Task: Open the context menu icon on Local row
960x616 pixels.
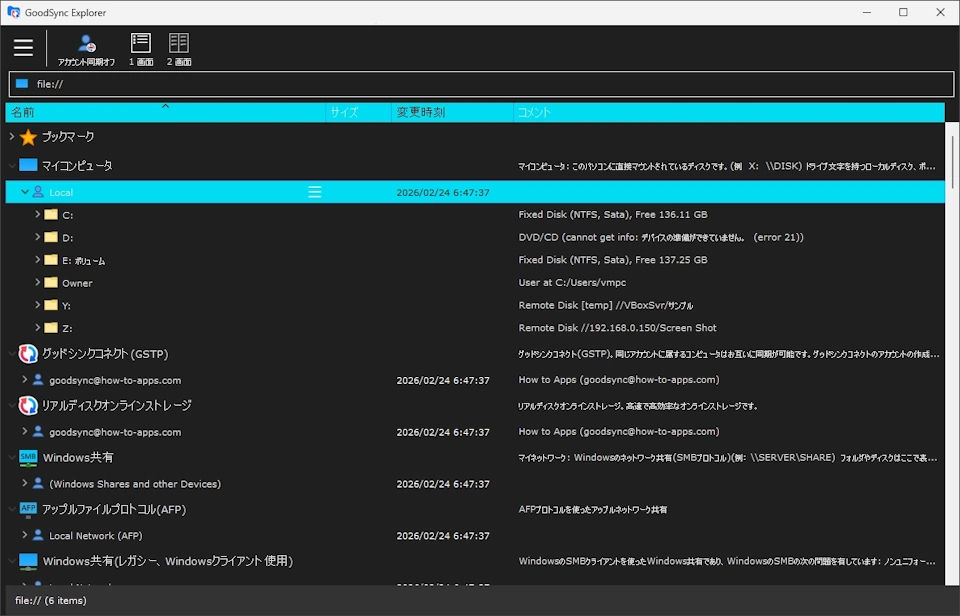Action: [315, 191]
